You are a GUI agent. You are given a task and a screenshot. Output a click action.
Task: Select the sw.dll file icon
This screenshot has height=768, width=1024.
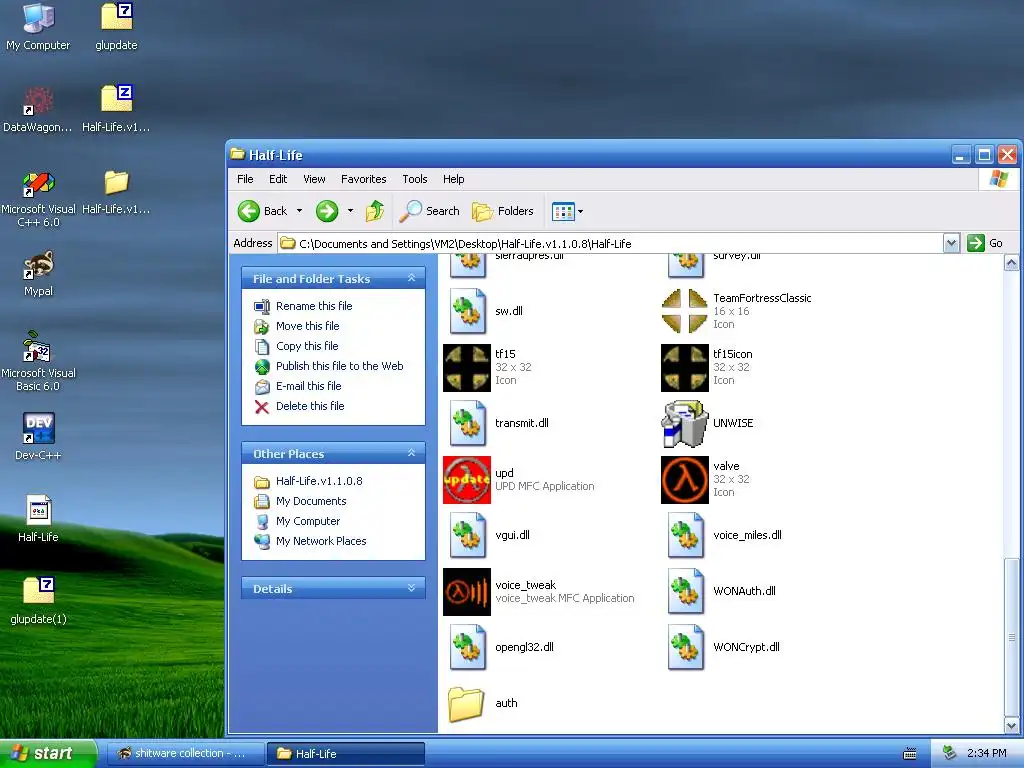[468, 312]
